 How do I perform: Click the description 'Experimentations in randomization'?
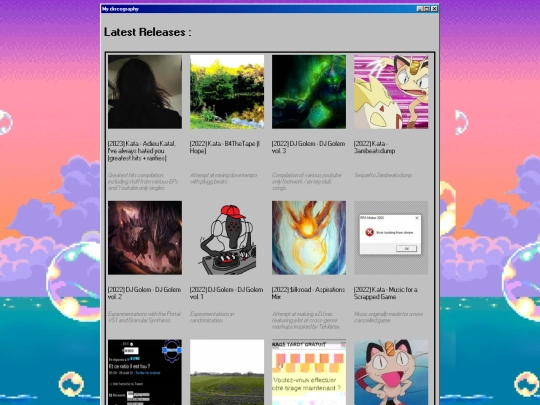[212, 317]
